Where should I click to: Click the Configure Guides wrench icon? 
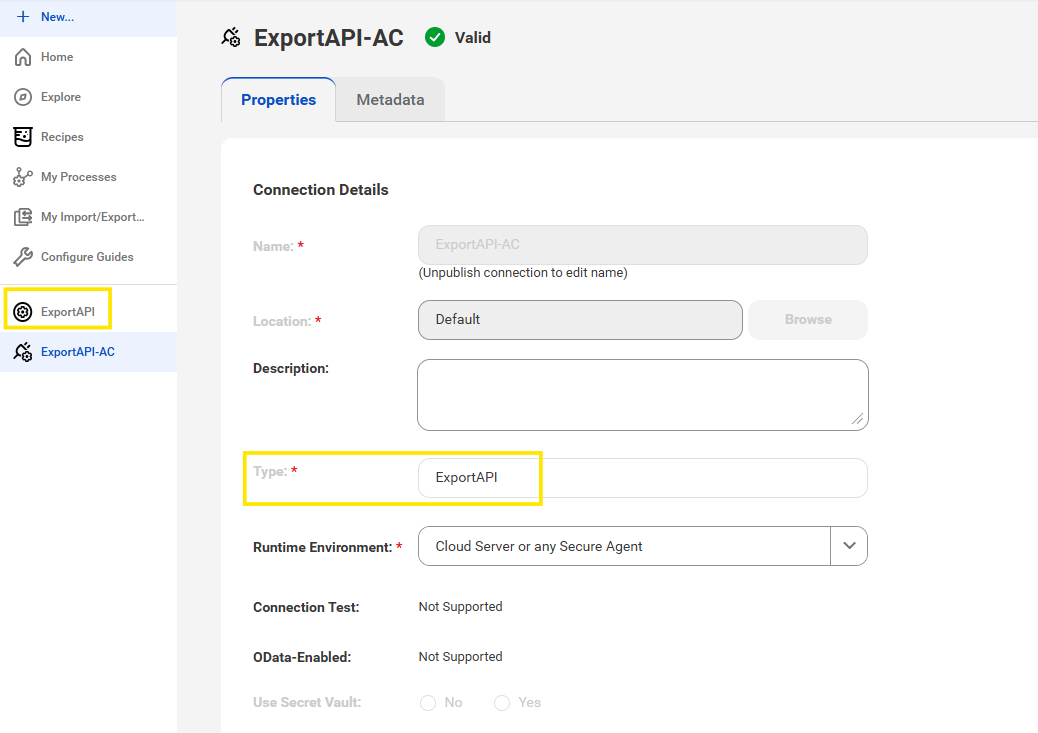click(x=23, y=257)
